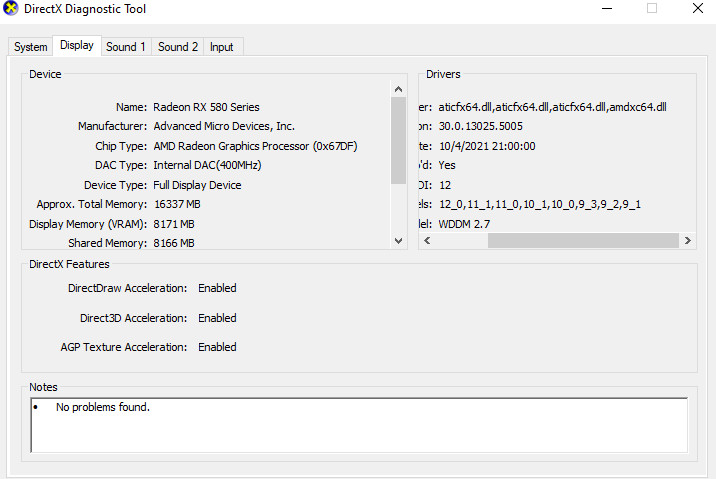
Task: Click the 'Manufacturer:' label
Action: click(x=112, y=126)
